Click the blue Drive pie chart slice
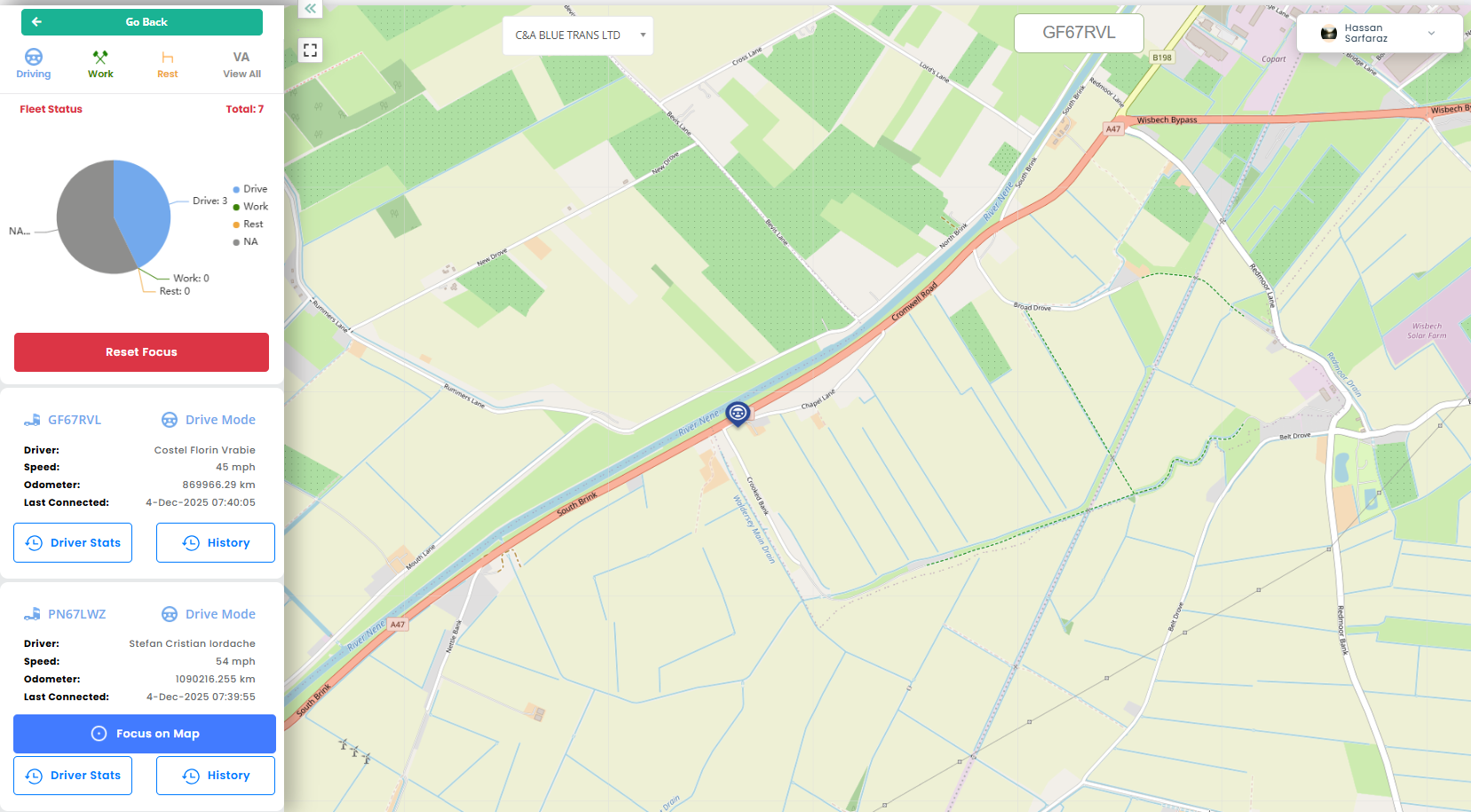Screen dimensions: 1471x812 point(142,211)
